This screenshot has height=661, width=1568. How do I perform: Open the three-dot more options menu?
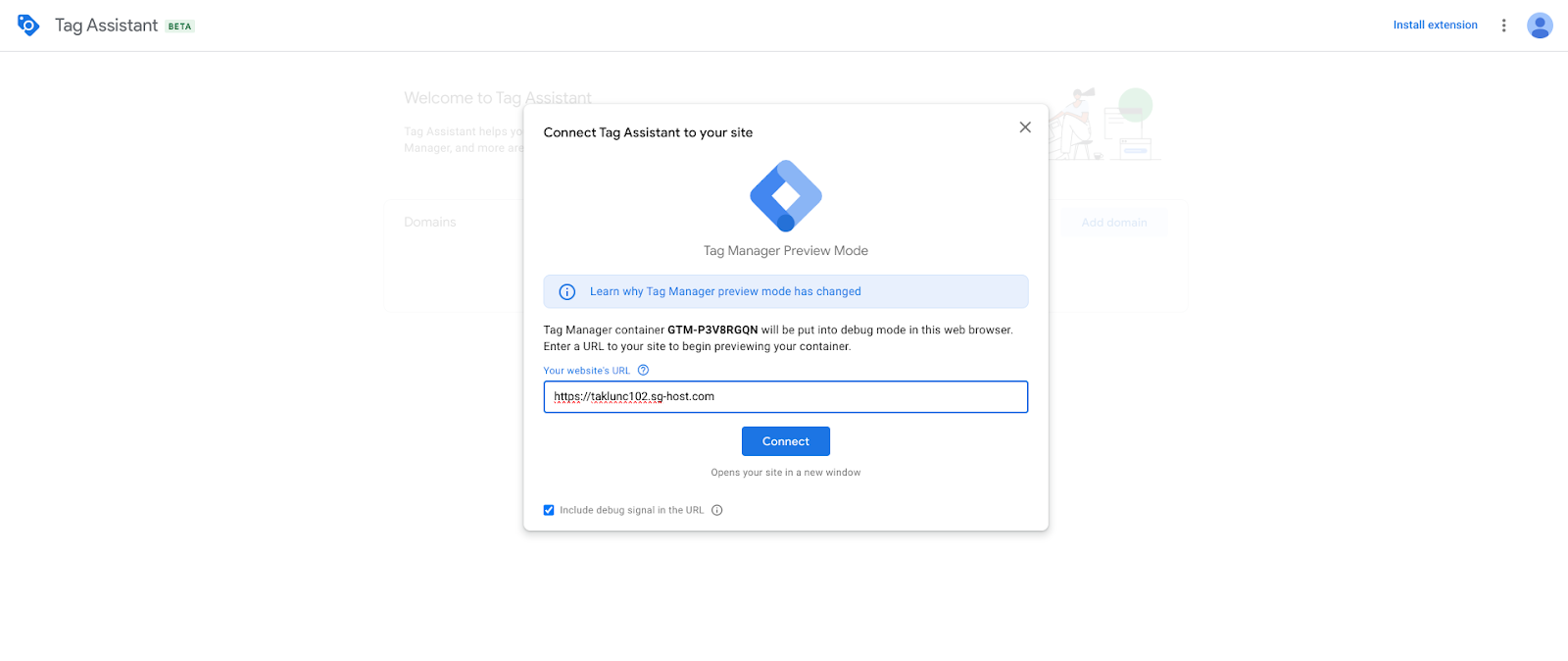pyautogui.click(x=1503, y=25)
